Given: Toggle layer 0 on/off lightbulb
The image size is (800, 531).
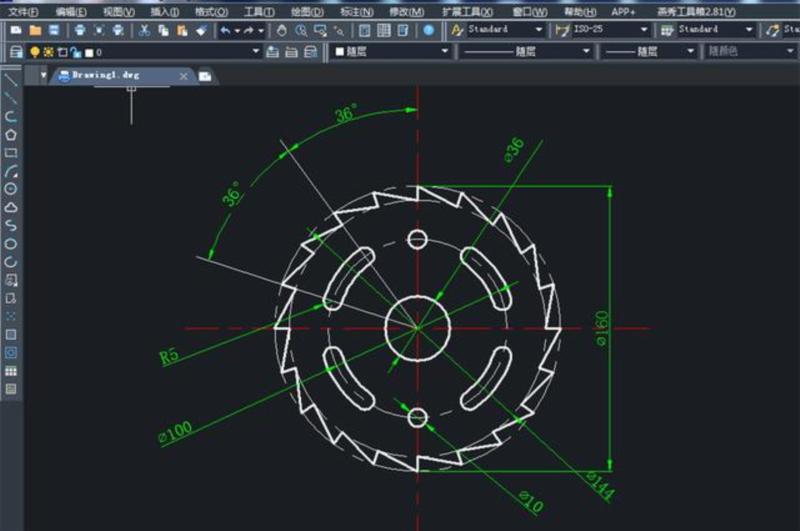Looking at the screenshot, I should (x=35, y=52).
